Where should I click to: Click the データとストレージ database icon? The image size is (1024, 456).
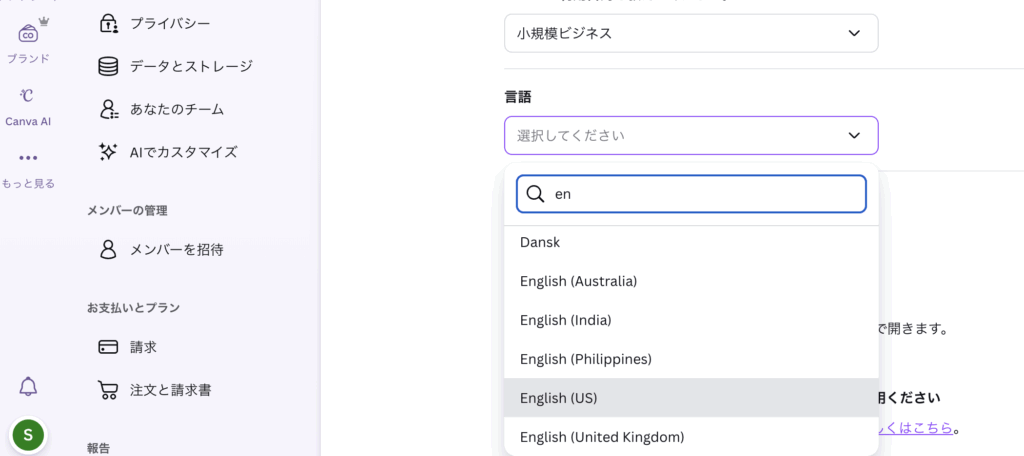click(x=108, y=66)
